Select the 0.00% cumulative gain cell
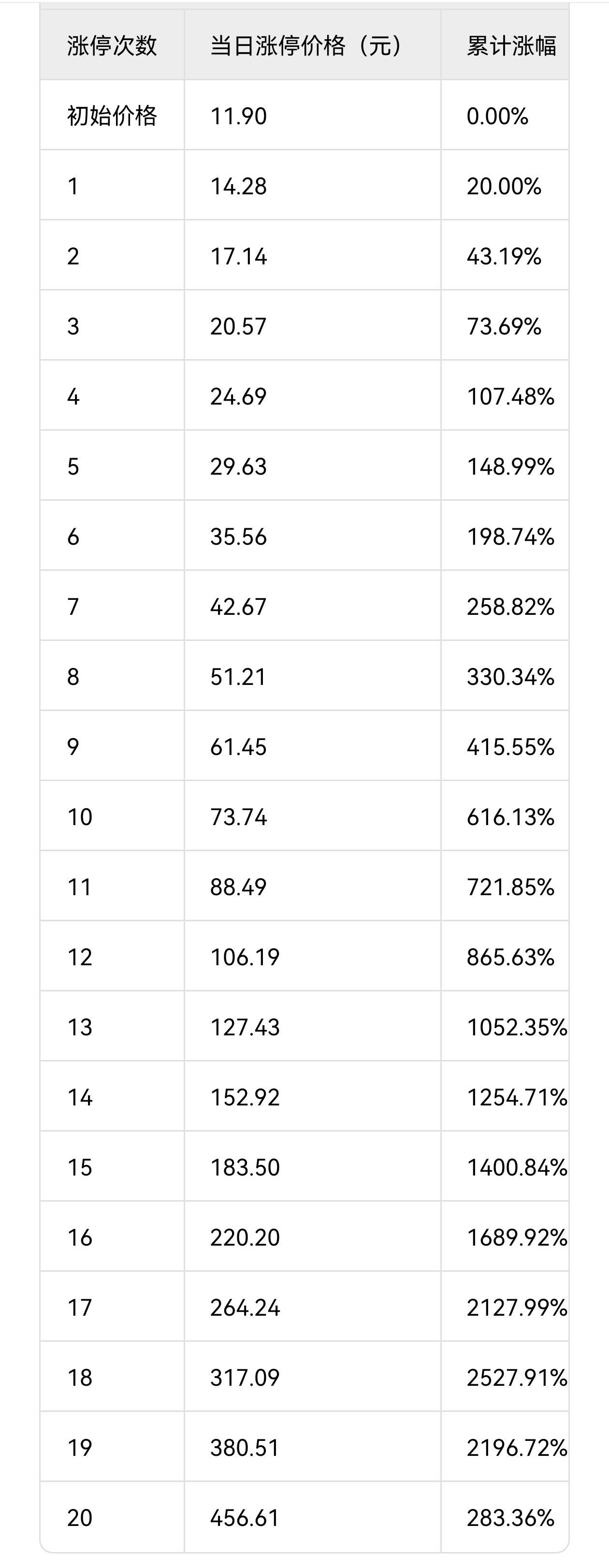The width and height of the screenshot is (609, 1568). pos(498,116)
